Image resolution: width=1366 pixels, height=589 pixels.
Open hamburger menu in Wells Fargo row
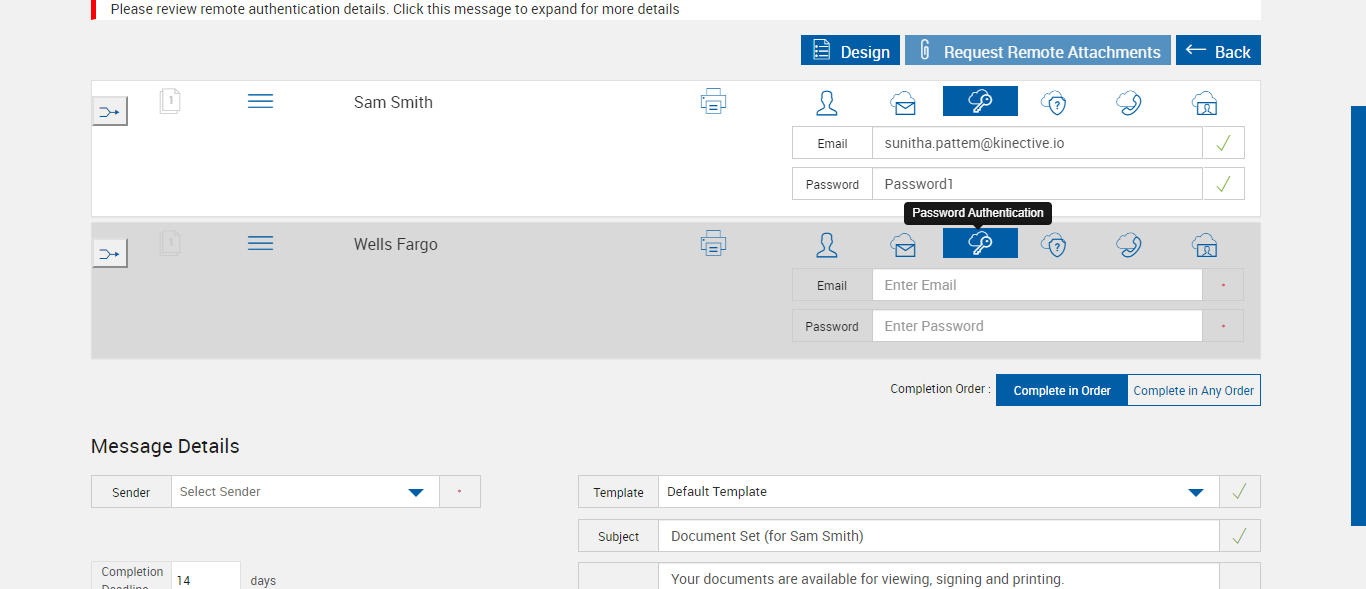[260, 243]
